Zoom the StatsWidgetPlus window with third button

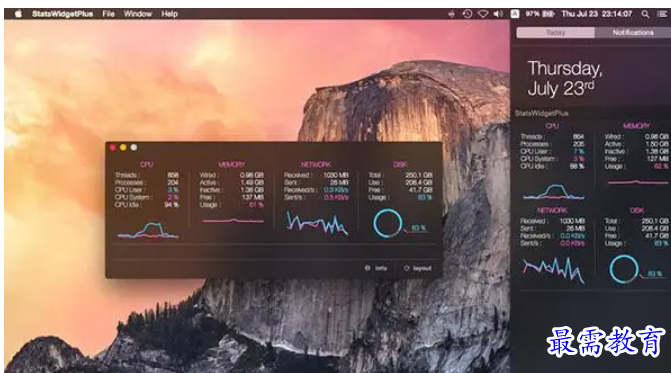click(x=134, y=148)
